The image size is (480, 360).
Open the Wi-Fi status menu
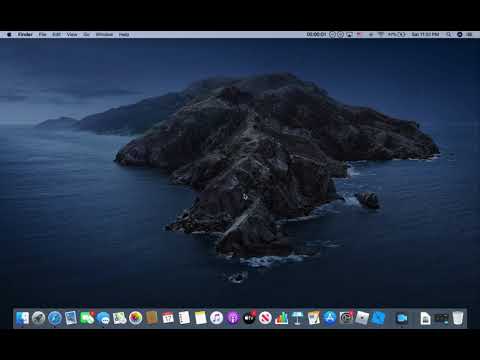tap(381, 34)
